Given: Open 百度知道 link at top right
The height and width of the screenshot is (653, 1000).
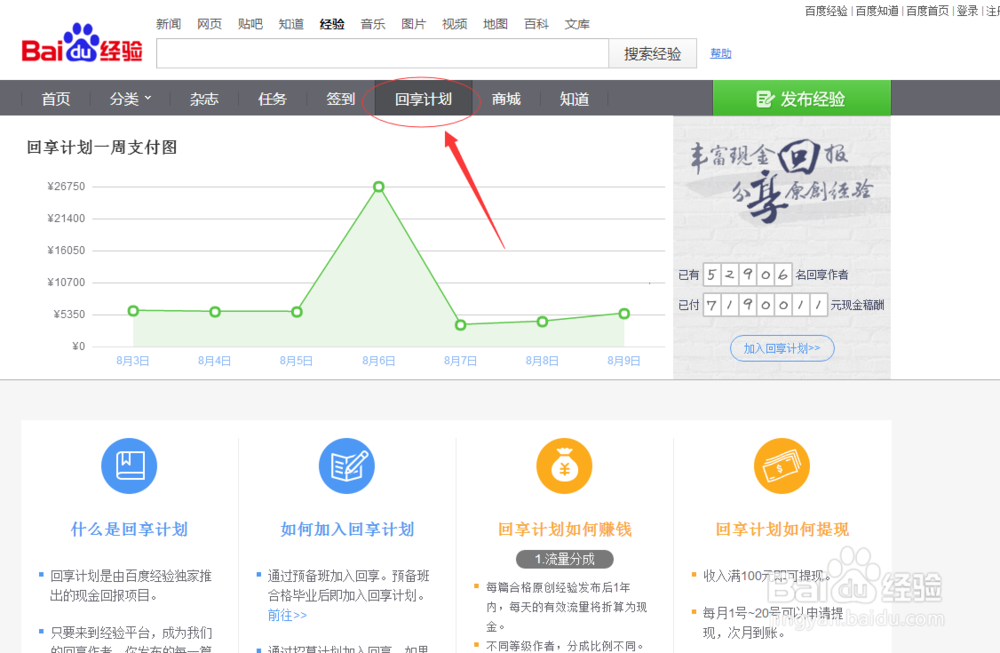Looking at the screenshot, I should pos(877,11).
